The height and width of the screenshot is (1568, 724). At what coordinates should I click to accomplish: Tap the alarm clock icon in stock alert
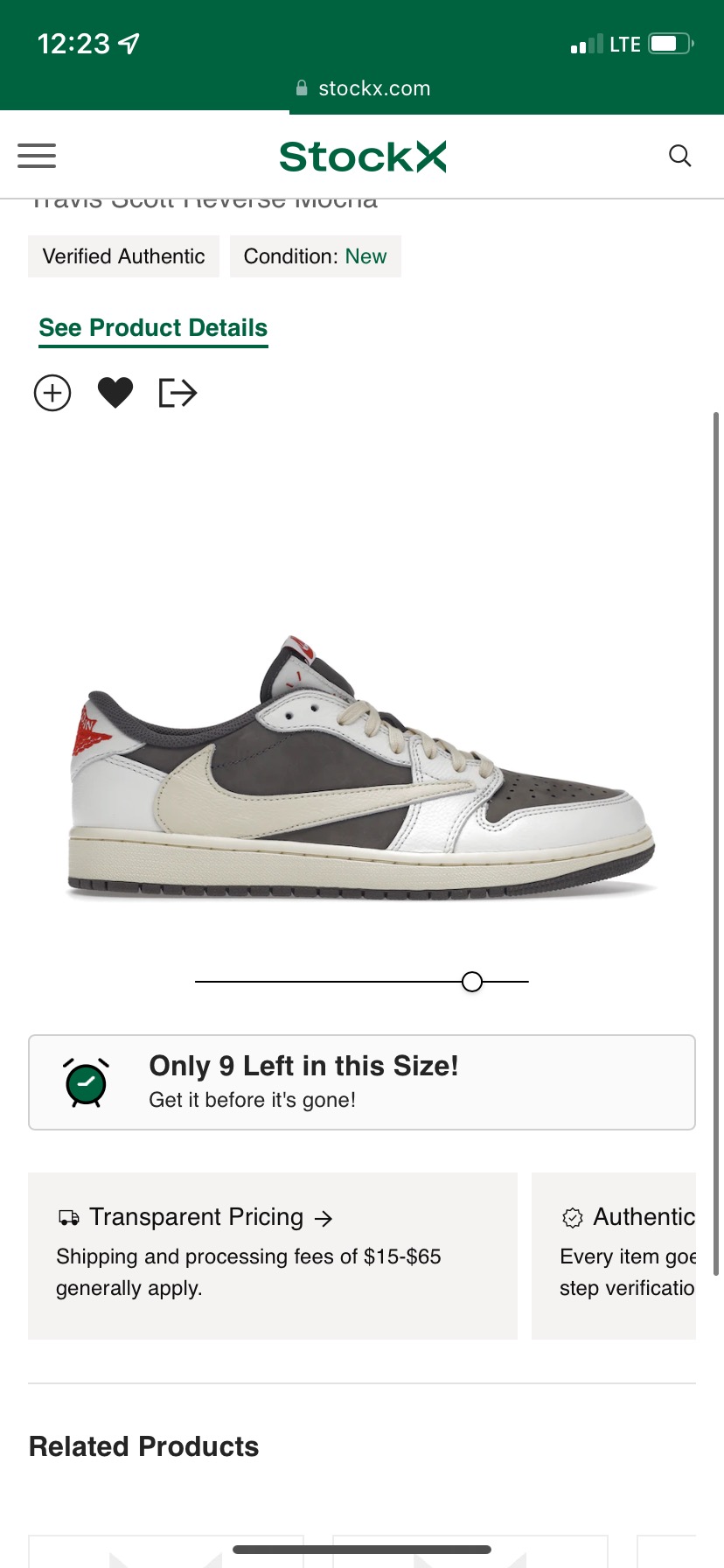[86, 1082]
